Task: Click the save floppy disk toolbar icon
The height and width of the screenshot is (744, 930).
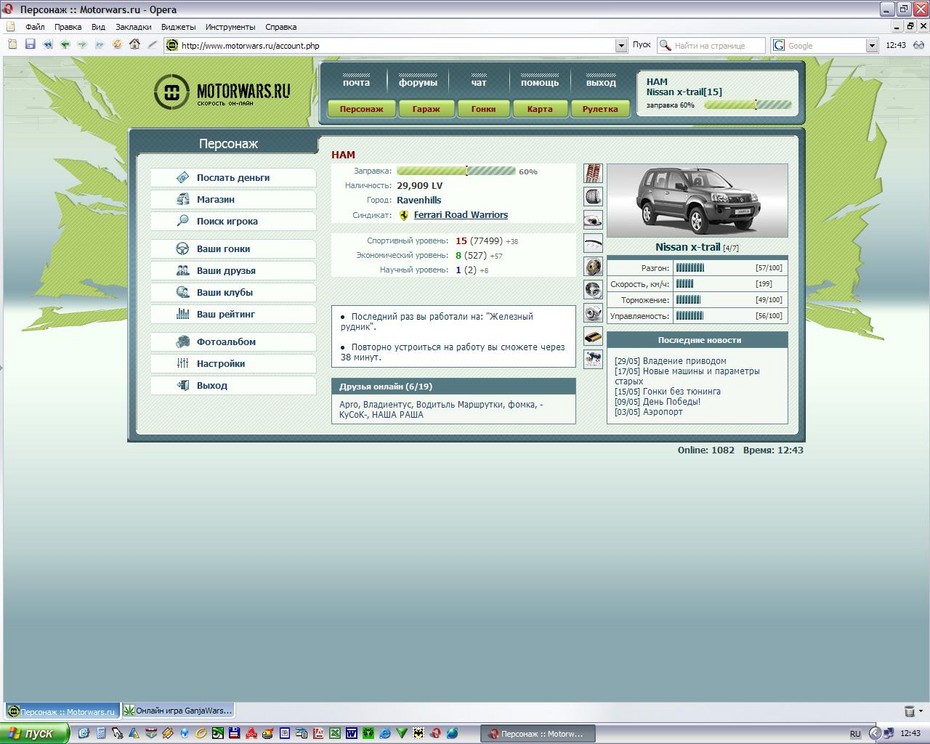Action: pyautogui.click(x=30, y=44)
